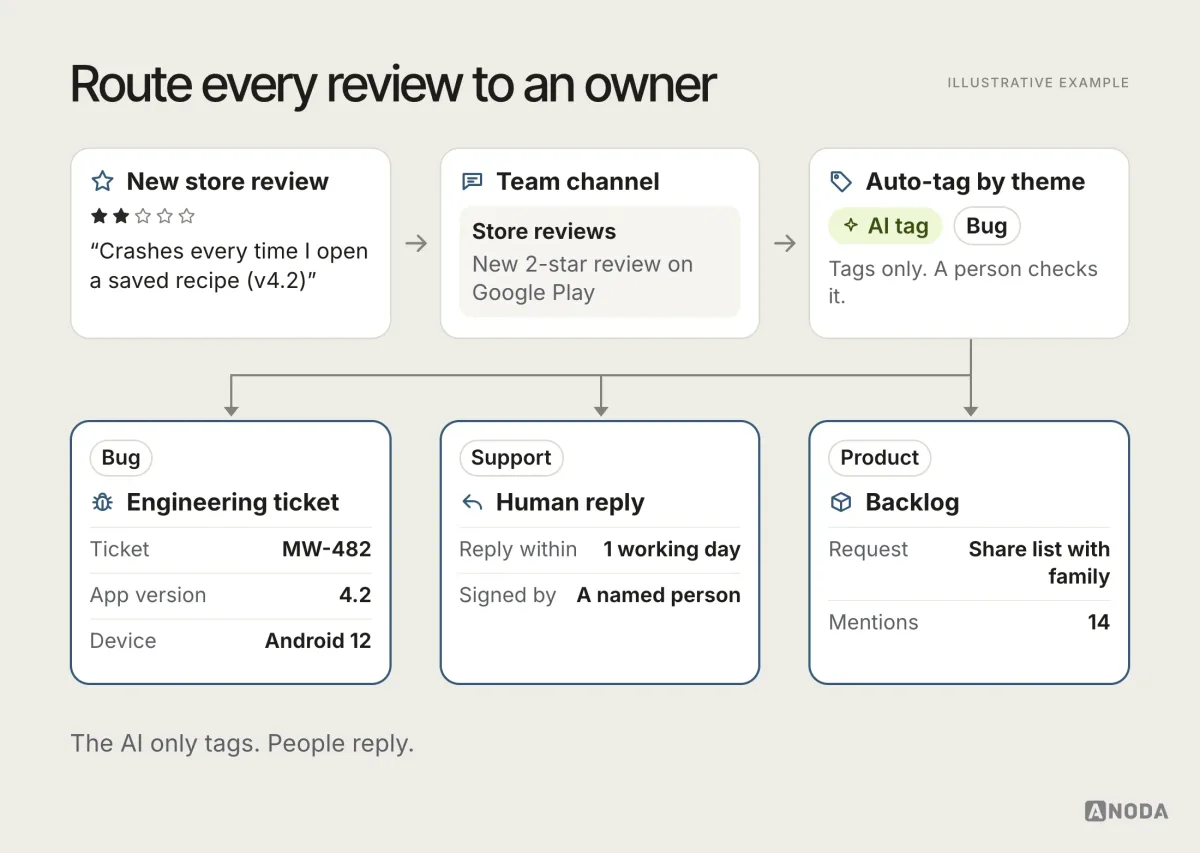This screenshot has height=853, width=1200.
Task: Select the Bug chip next to AI tag
Action: [x=986, y=226]
